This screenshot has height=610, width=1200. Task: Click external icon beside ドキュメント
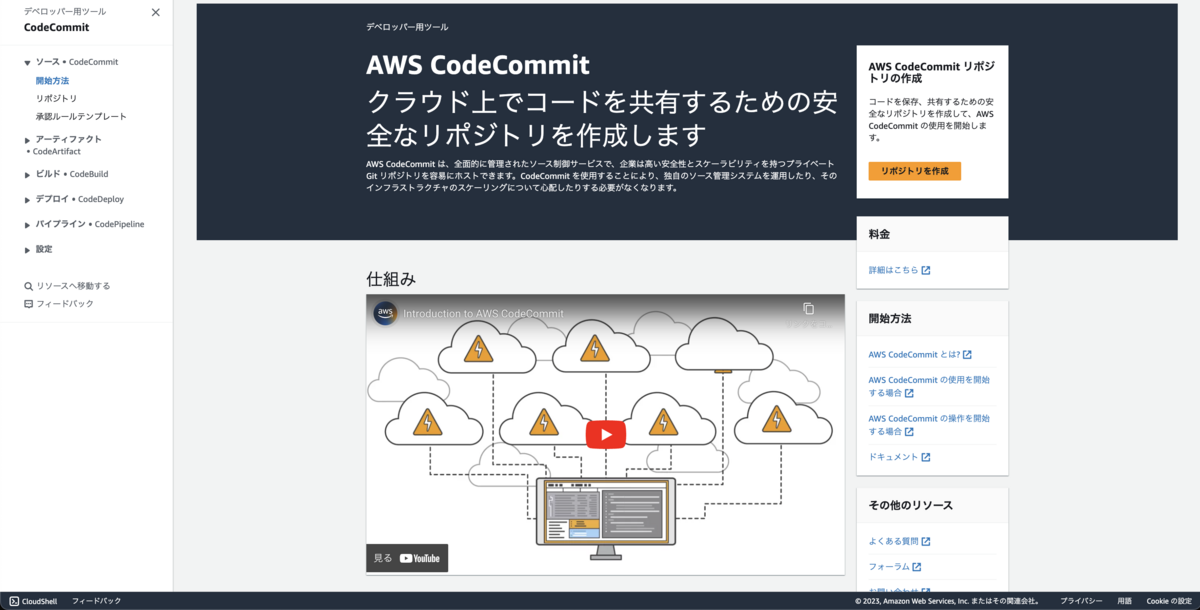[x=926, y=457]
